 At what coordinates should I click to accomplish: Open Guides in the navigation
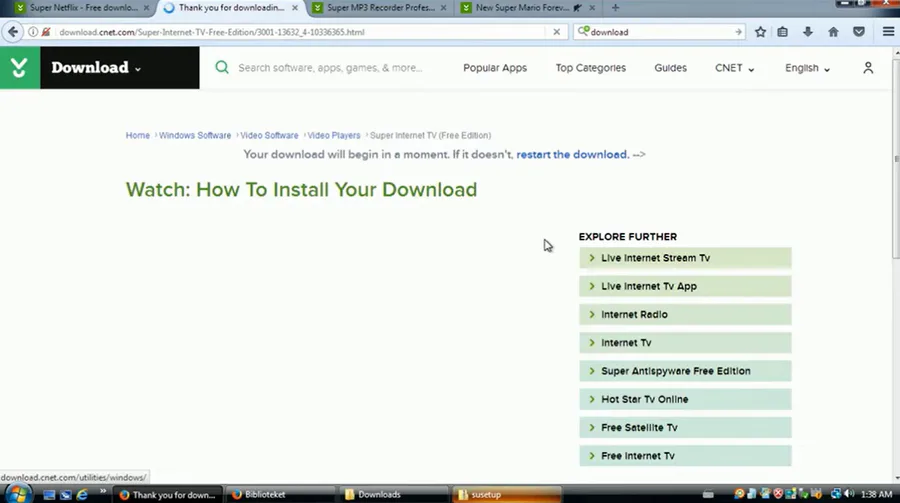coord(670,68)
